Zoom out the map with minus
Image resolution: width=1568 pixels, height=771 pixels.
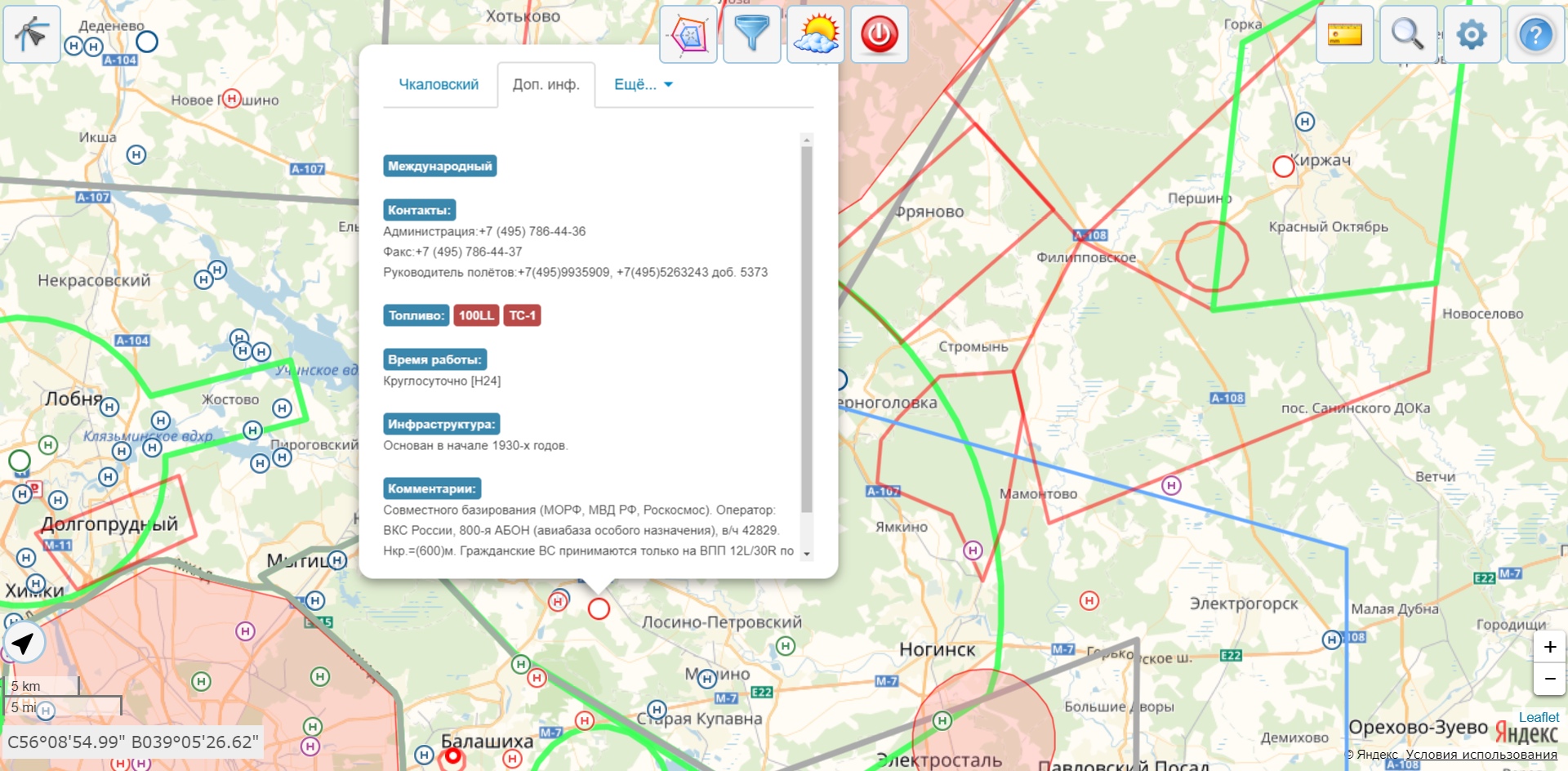pyautogui.click(x=1549, y=679)
